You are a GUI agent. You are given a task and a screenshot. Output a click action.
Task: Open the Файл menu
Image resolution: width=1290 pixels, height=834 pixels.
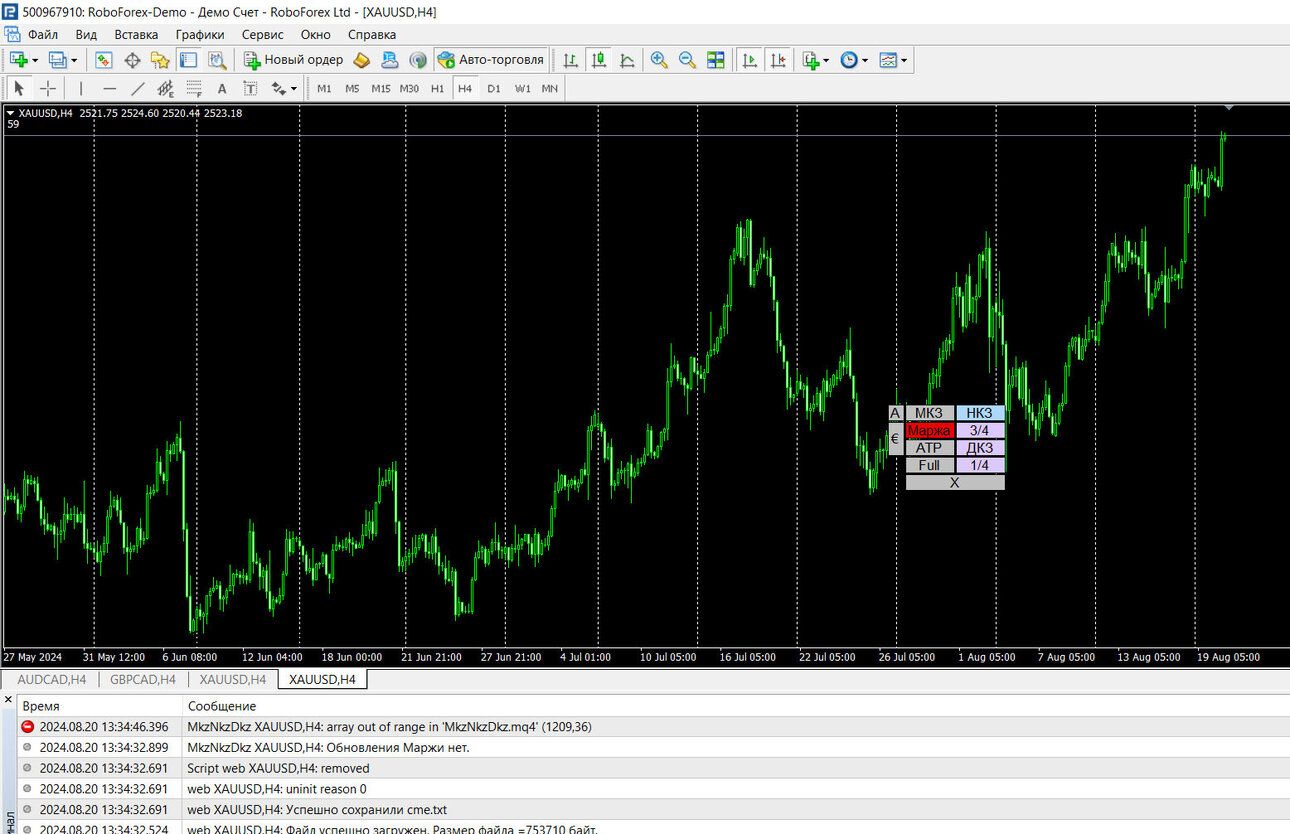43,34
